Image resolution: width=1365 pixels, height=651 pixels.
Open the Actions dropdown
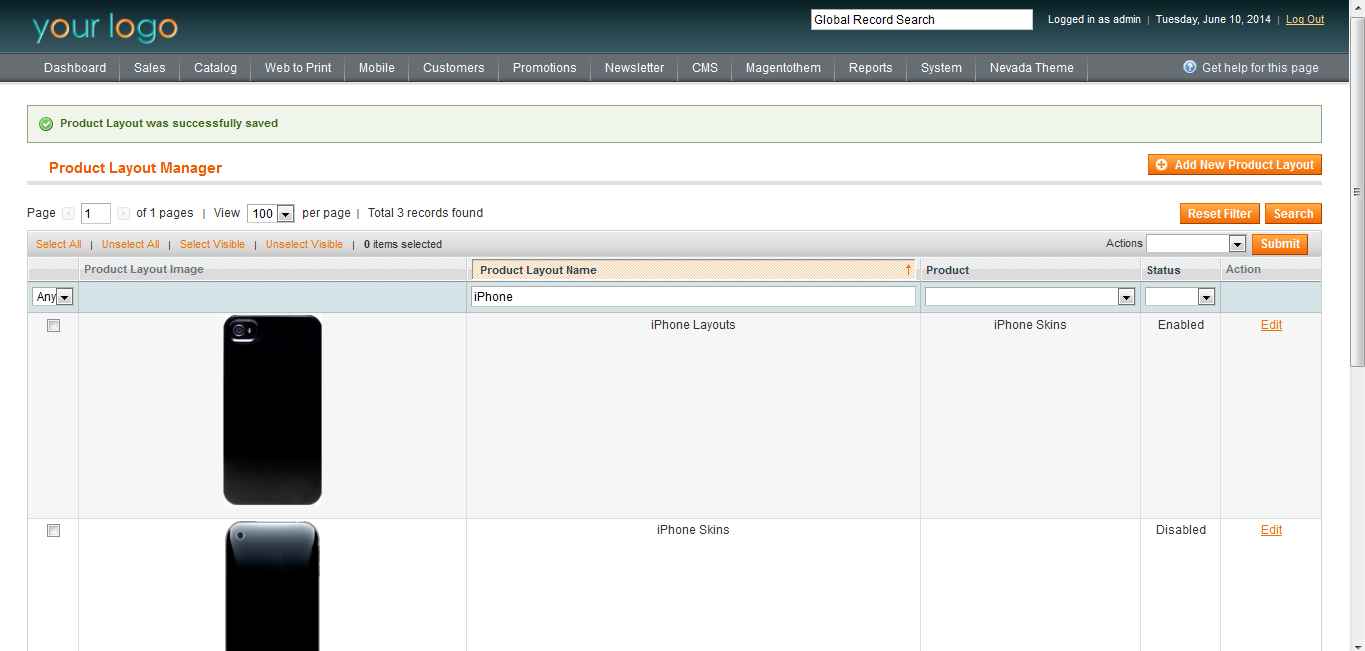1196,244
